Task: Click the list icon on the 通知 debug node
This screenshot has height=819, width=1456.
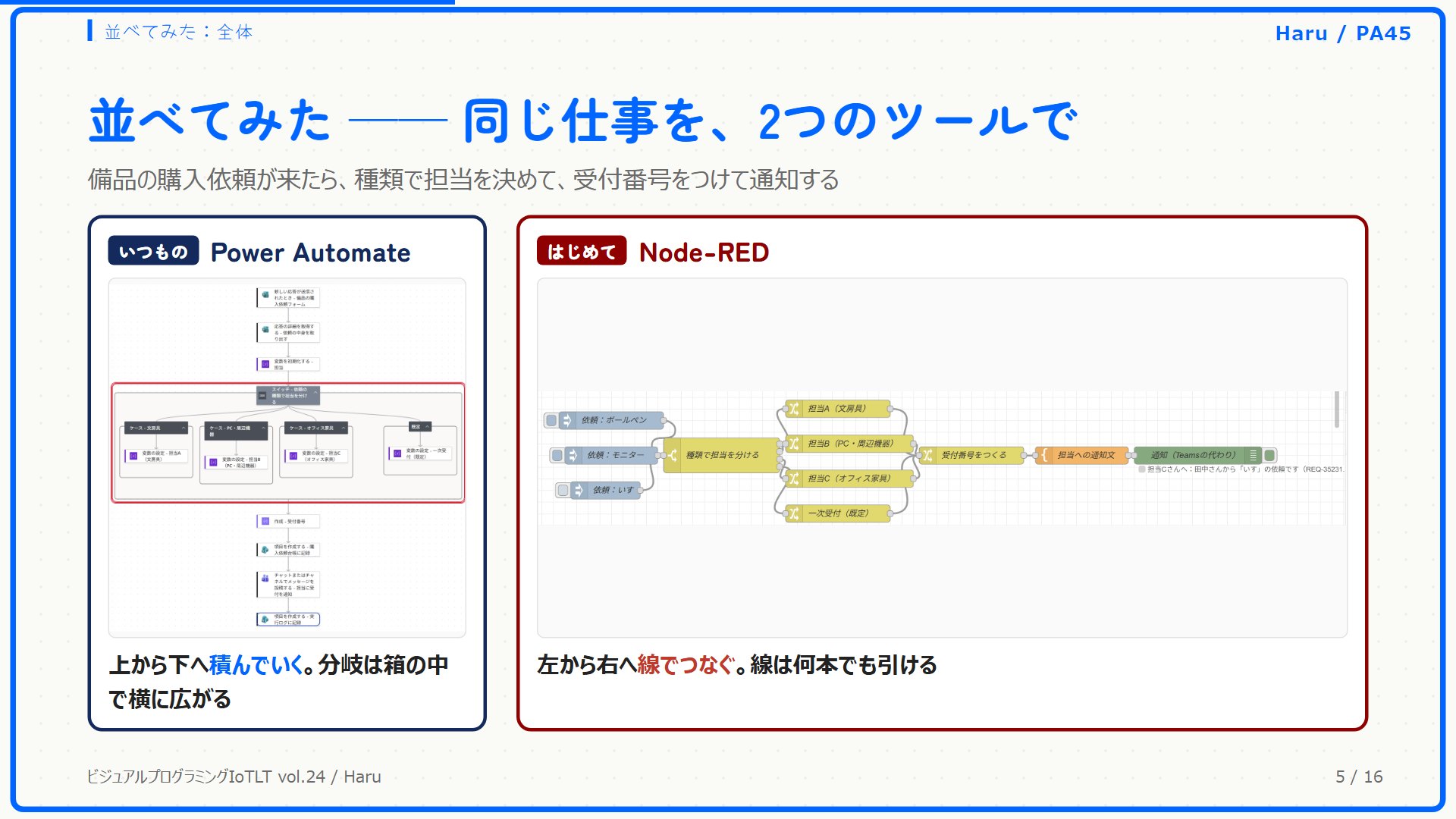Action: coord(1253,455)
